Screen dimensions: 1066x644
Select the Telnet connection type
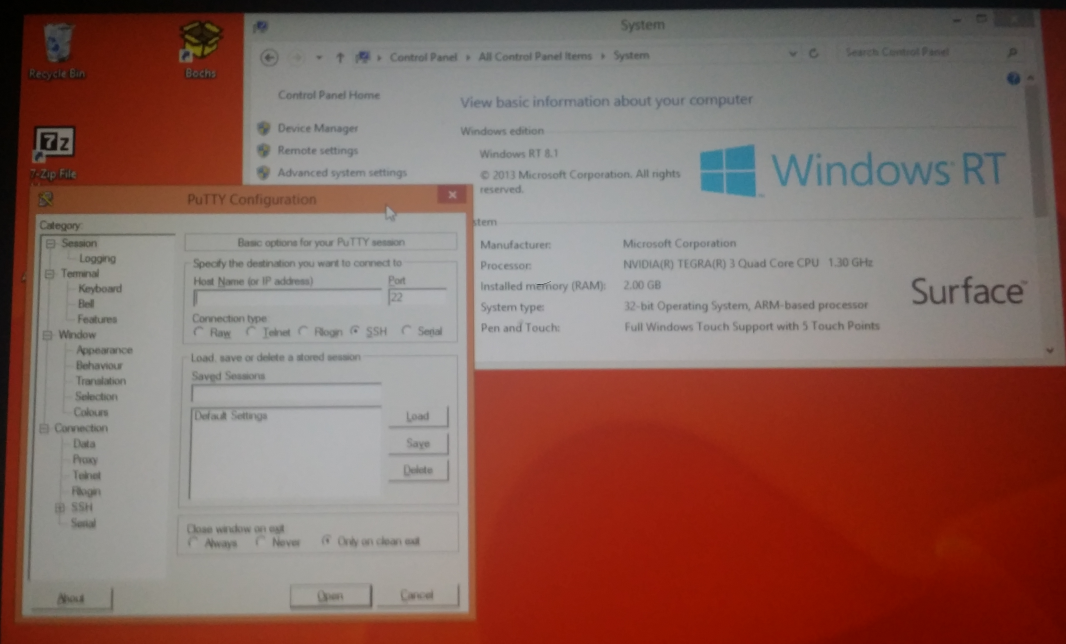tap(252, 332)
